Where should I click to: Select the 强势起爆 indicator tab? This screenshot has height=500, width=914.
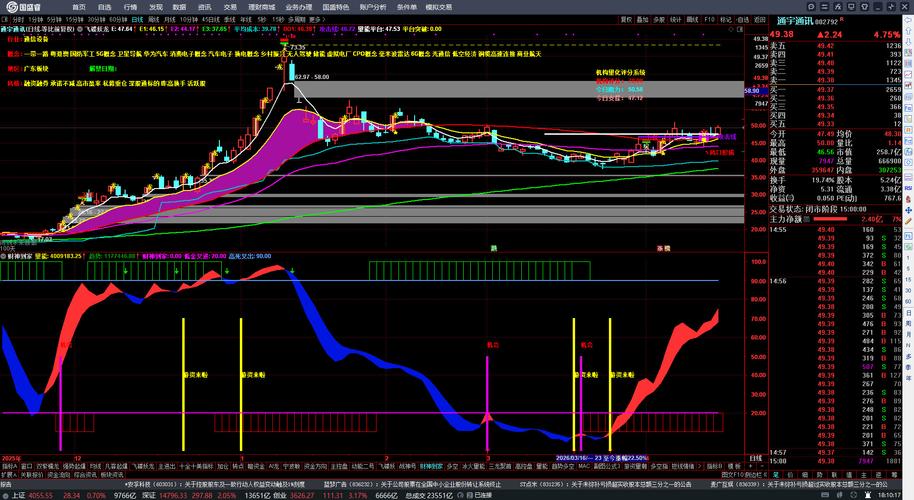tap(74, 466)
